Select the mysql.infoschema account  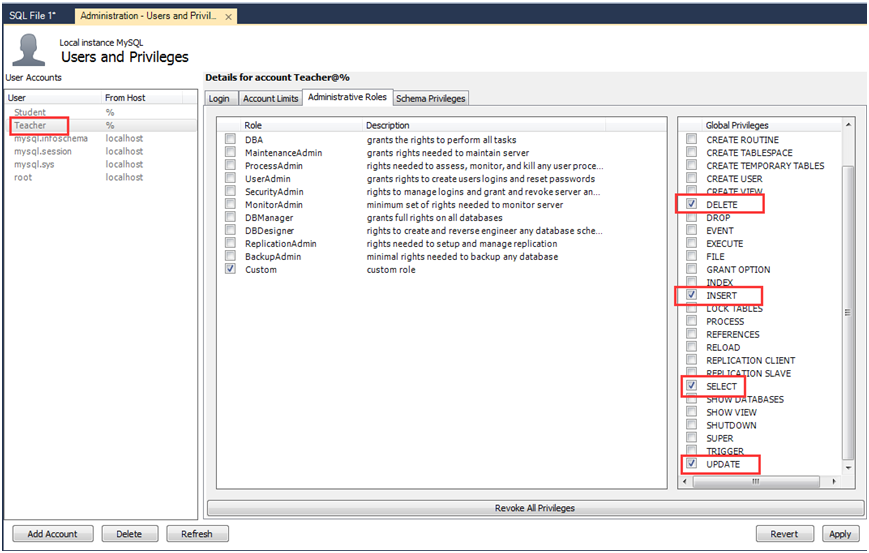tap(101, 139)
